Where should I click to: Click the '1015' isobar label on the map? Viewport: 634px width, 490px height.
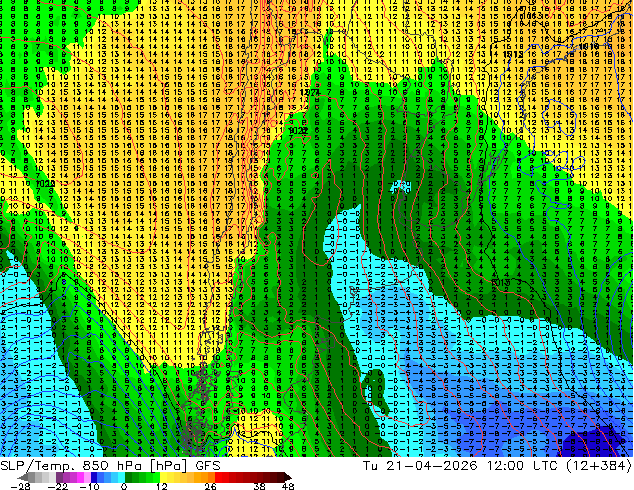[x=500, y=283]
